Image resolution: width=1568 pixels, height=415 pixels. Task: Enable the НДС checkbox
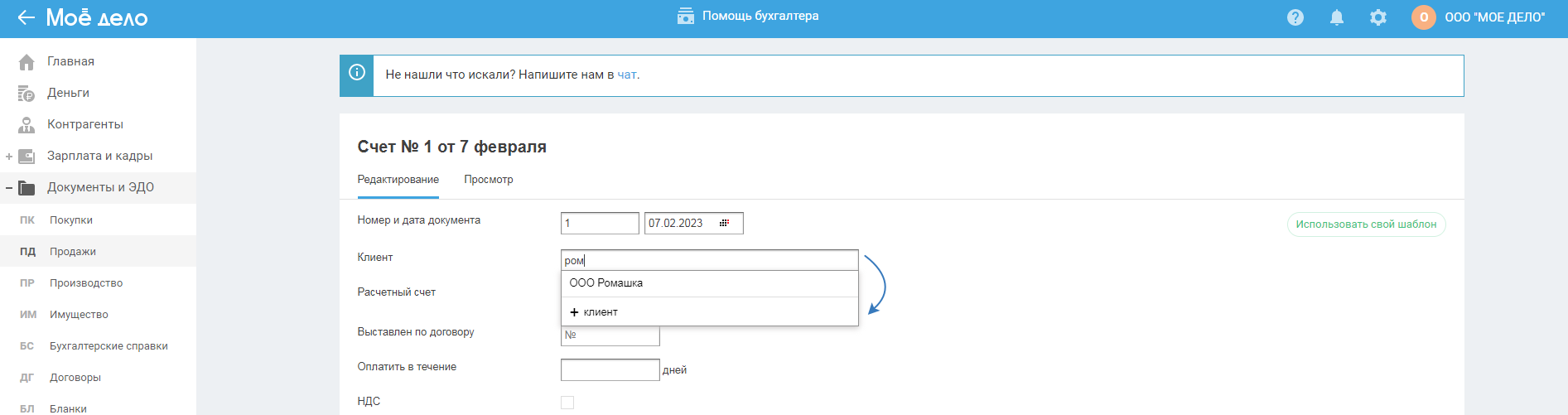[x=567, y=403]
